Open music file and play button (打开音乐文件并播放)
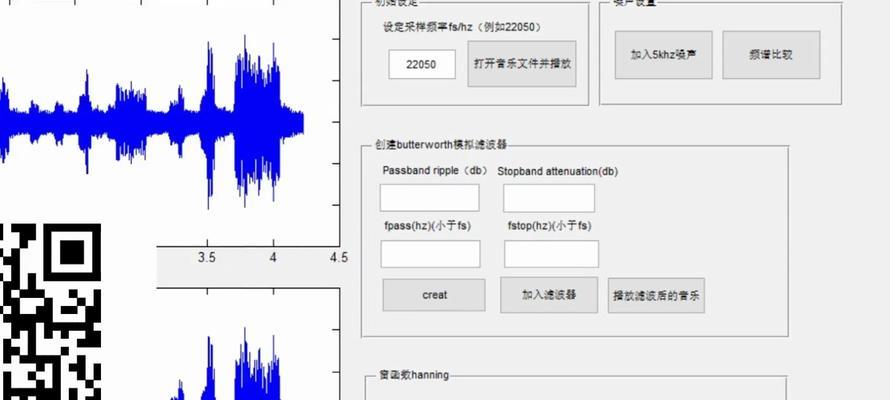 (x=522, y=64)
